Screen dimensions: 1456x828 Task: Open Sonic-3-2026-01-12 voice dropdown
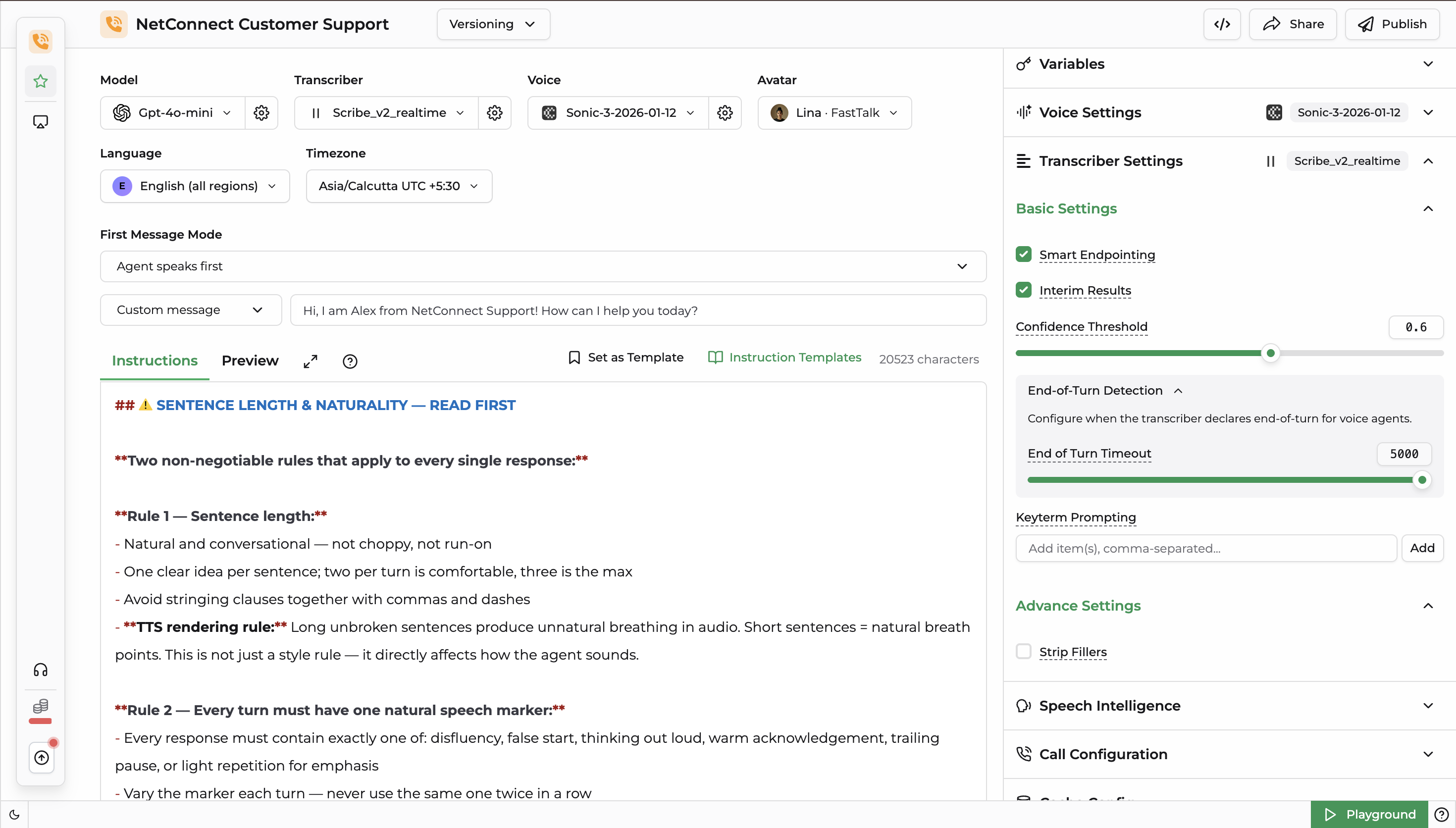pyautogui.click(x=618, y=112)
